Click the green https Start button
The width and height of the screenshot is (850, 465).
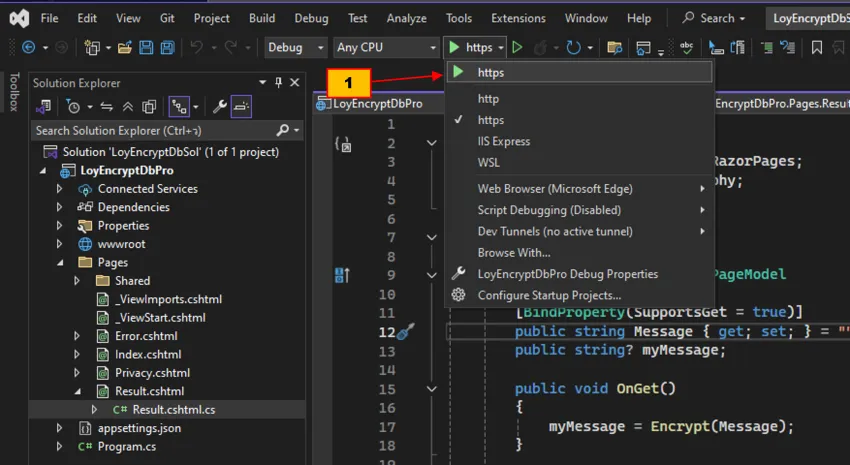(471, 47)
